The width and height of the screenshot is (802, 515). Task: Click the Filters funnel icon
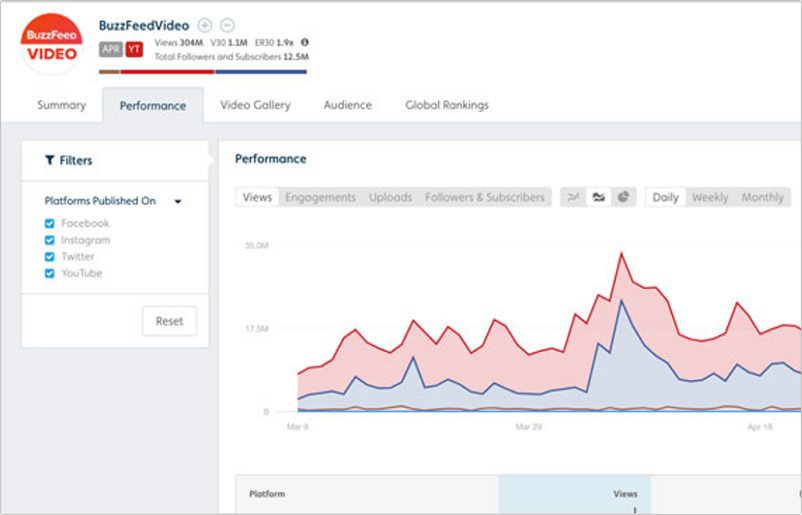click(50, 160)
